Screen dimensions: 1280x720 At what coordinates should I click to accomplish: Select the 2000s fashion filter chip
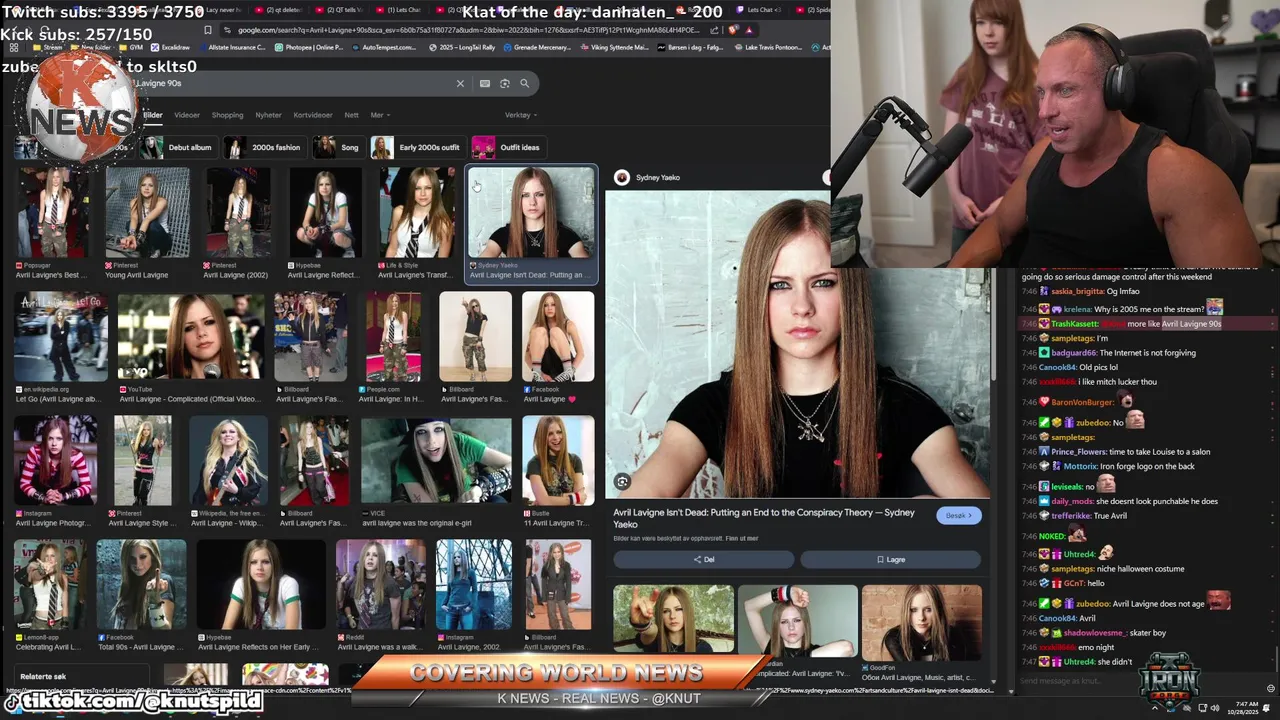(x=264, y=147)
